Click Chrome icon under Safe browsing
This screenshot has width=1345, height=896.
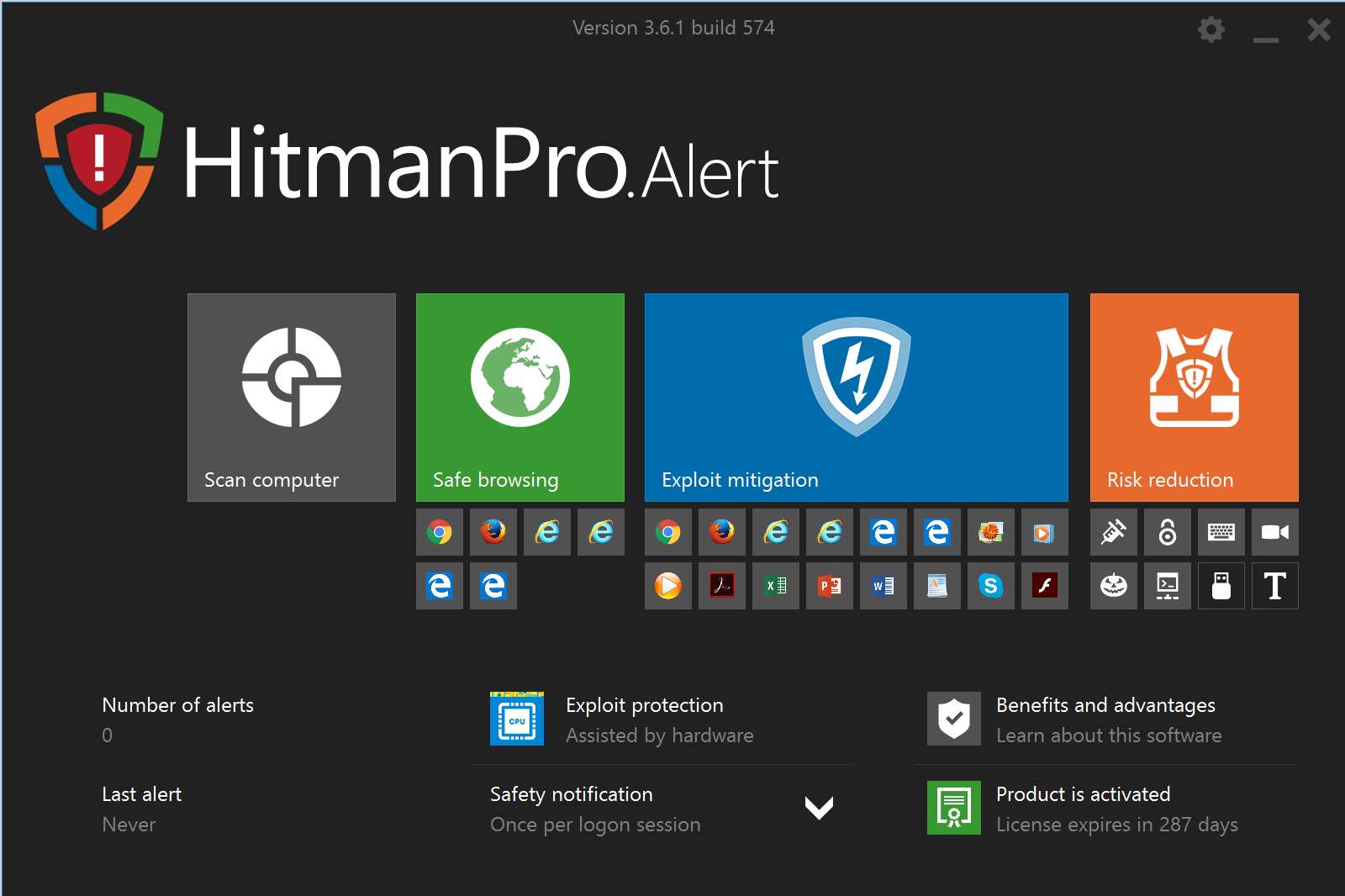point(440,532)
